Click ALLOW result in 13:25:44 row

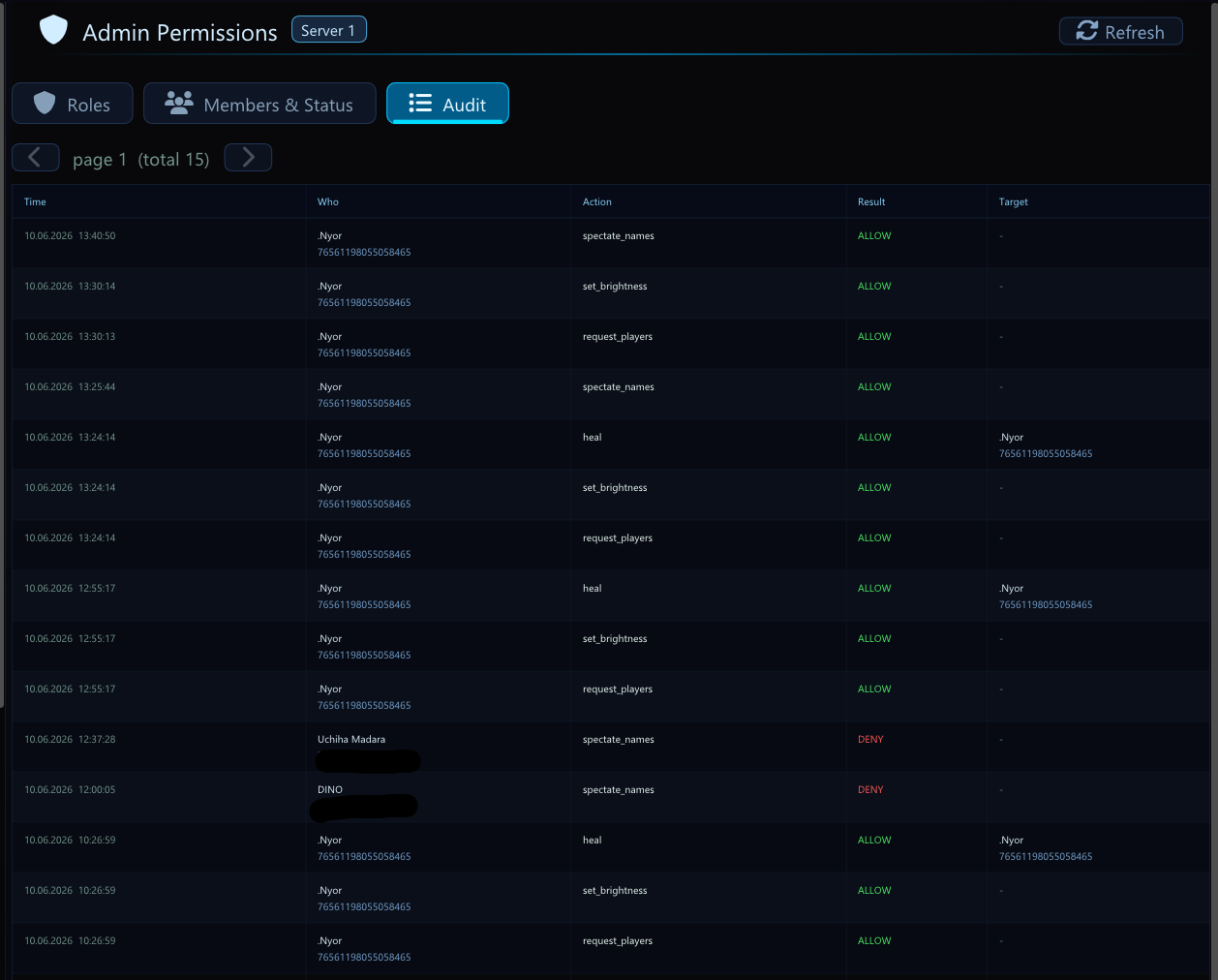point(874,386)
